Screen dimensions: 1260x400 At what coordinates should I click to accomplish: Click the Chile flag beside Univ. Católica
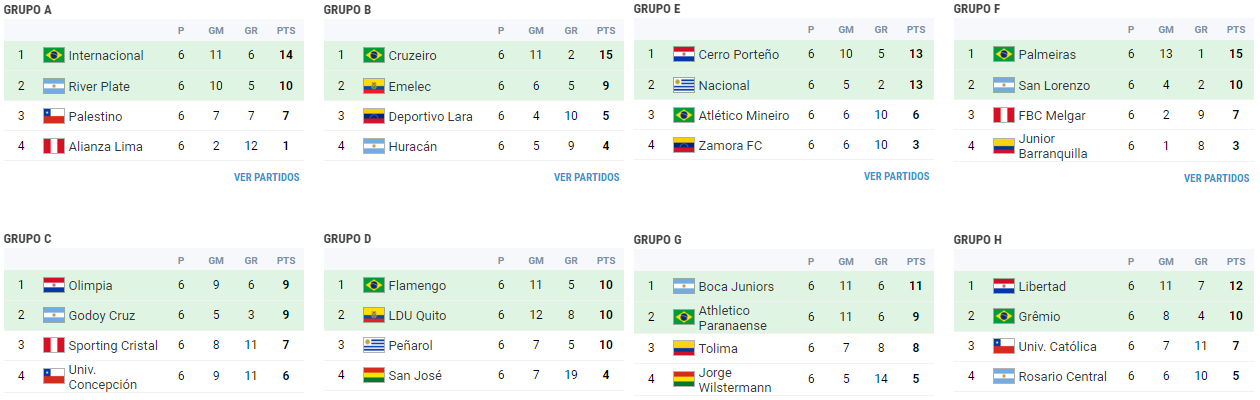click(x=1004, y=346)
